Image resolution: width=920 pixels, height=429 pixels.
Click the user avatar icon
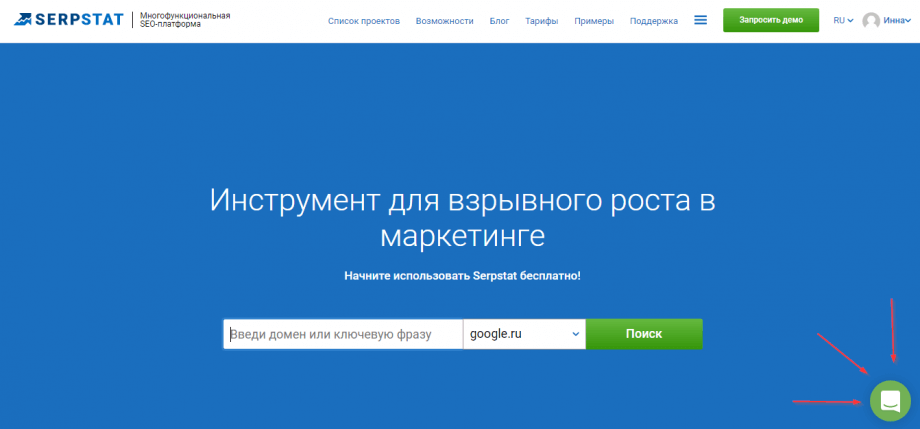pos(871,21)
